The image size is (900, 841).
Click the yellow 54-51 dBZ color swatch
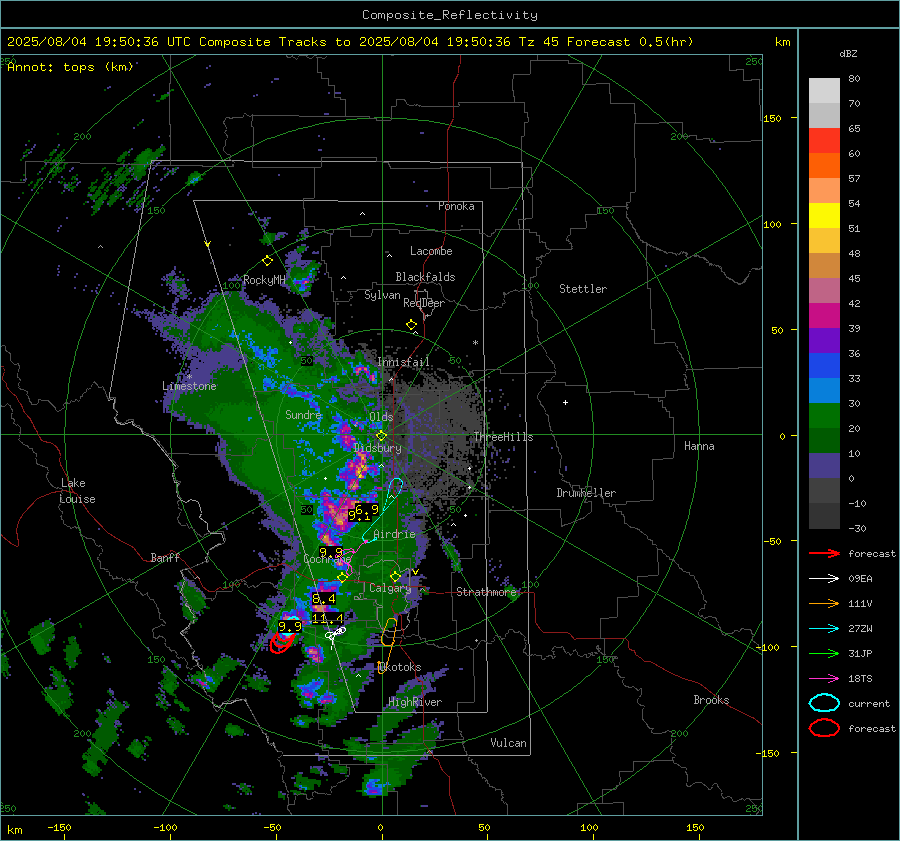point(824,215)
